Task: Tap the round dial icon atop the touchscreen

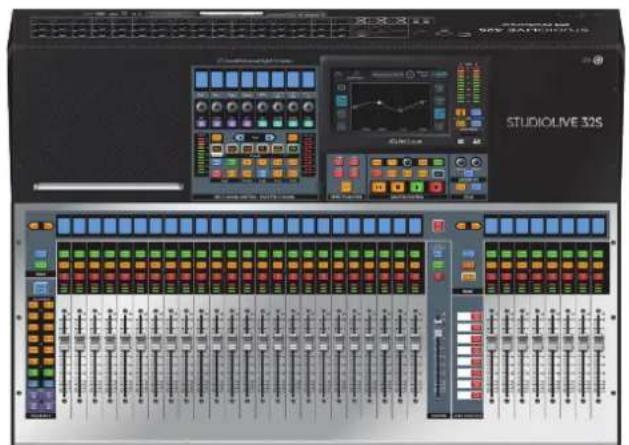Action: click(x=410, y=75)
